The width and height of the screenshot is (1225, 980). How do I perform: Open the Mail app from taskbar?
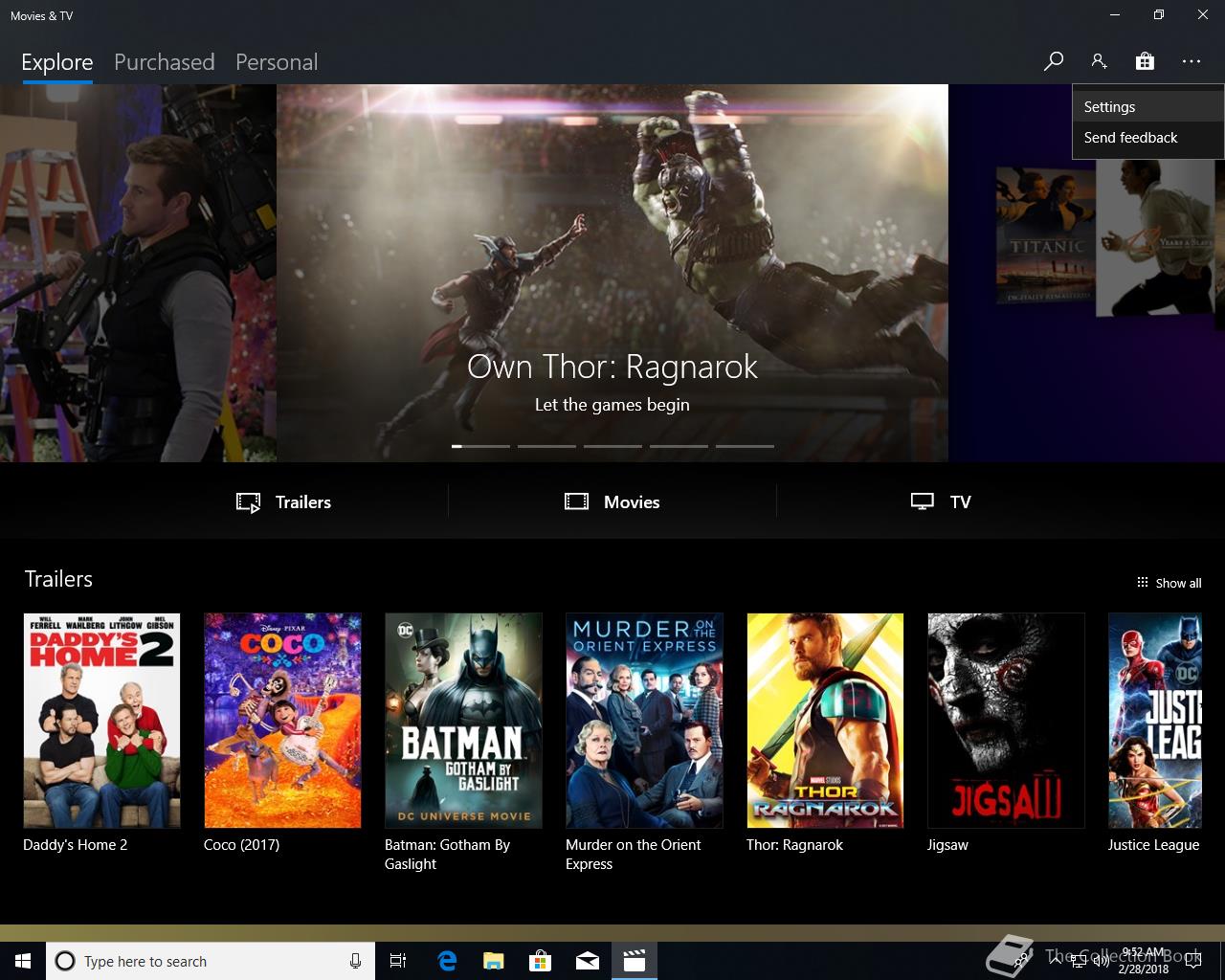[588, 961]
